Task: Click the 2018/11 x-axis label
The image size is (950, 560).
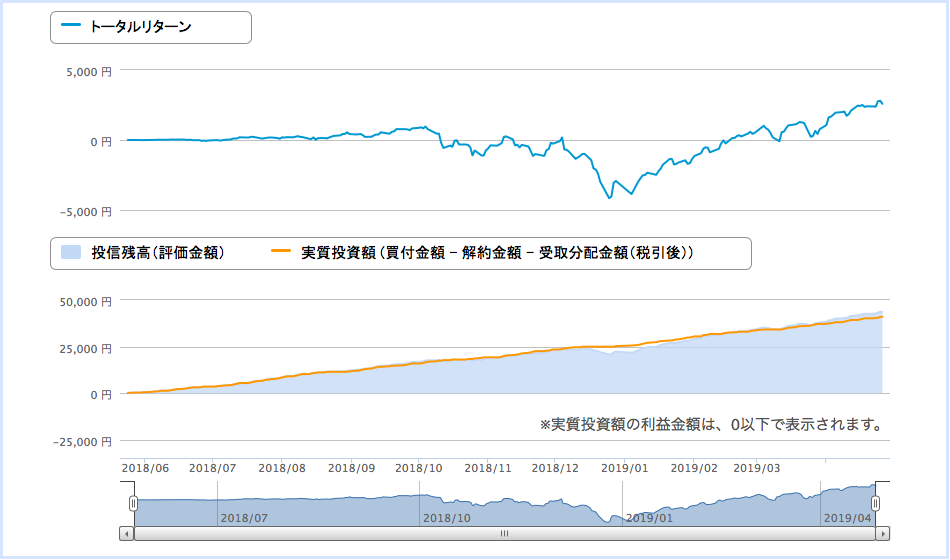Action: [488, 468]
